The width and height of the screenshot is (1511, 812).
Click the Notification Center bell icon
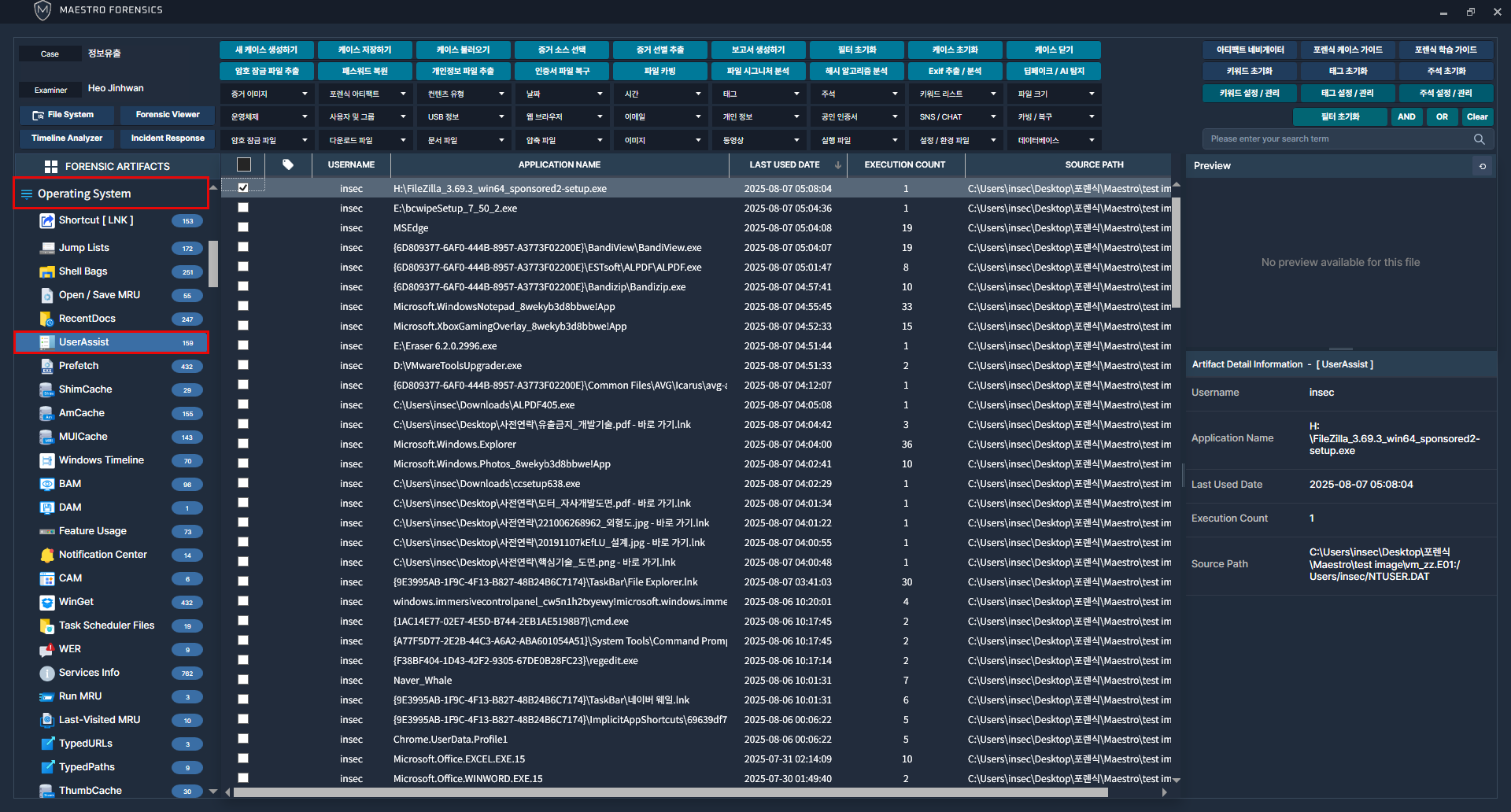[x=47, y=555]
